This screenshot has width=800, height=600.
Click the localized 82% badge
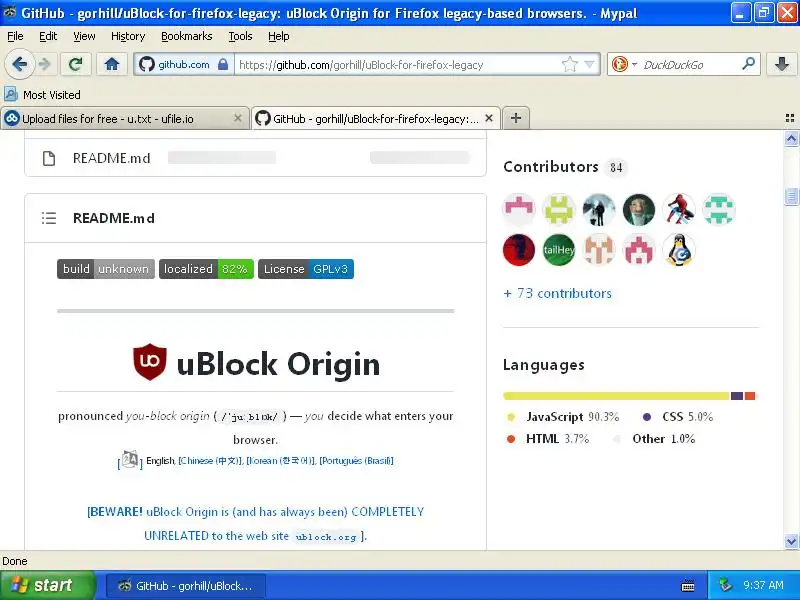(206, 269)
